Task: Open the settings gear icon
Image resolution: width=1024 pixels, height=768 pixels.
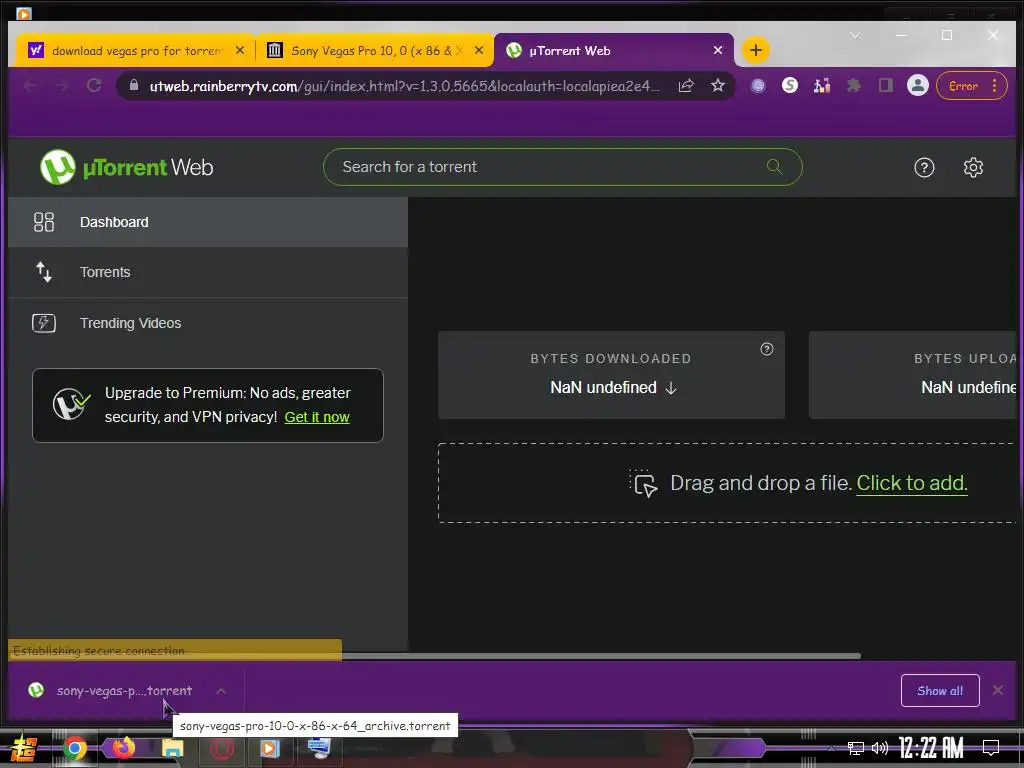Action: point(973,168)
